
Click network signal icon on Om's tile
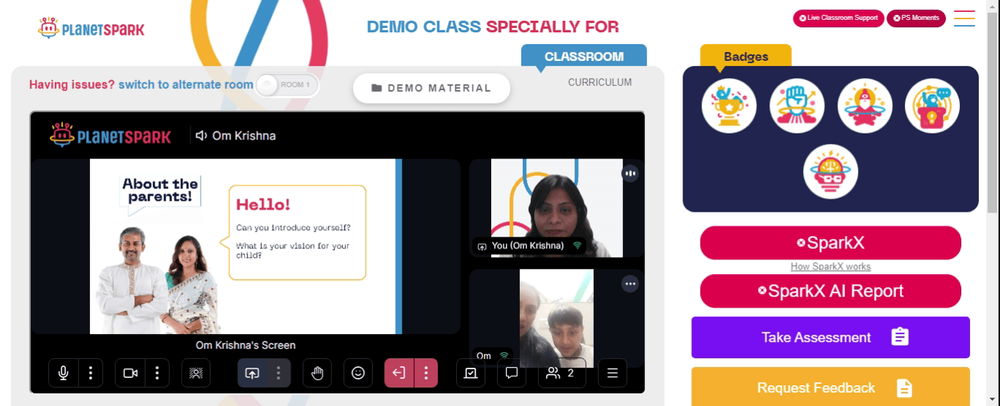tap(504, 356)
